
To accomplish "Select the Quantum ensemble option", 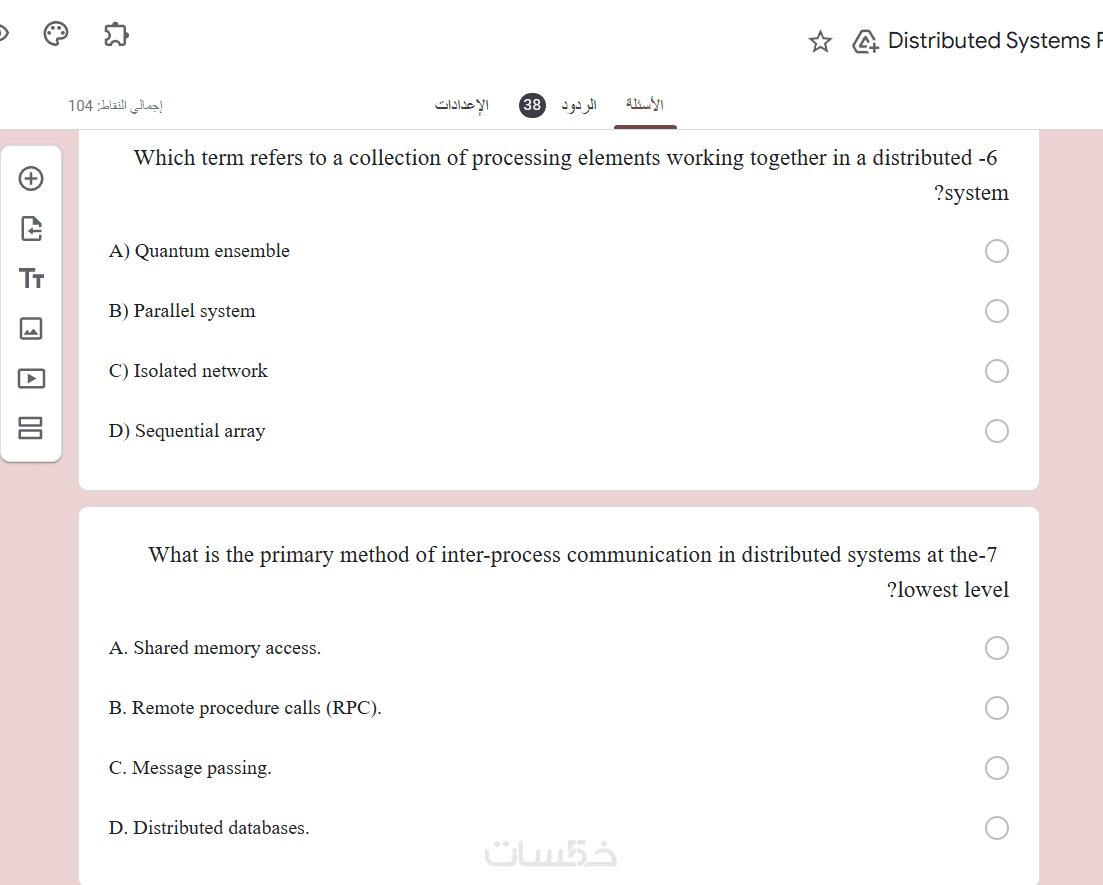I will pyautogui.click(x=997, y=251).
